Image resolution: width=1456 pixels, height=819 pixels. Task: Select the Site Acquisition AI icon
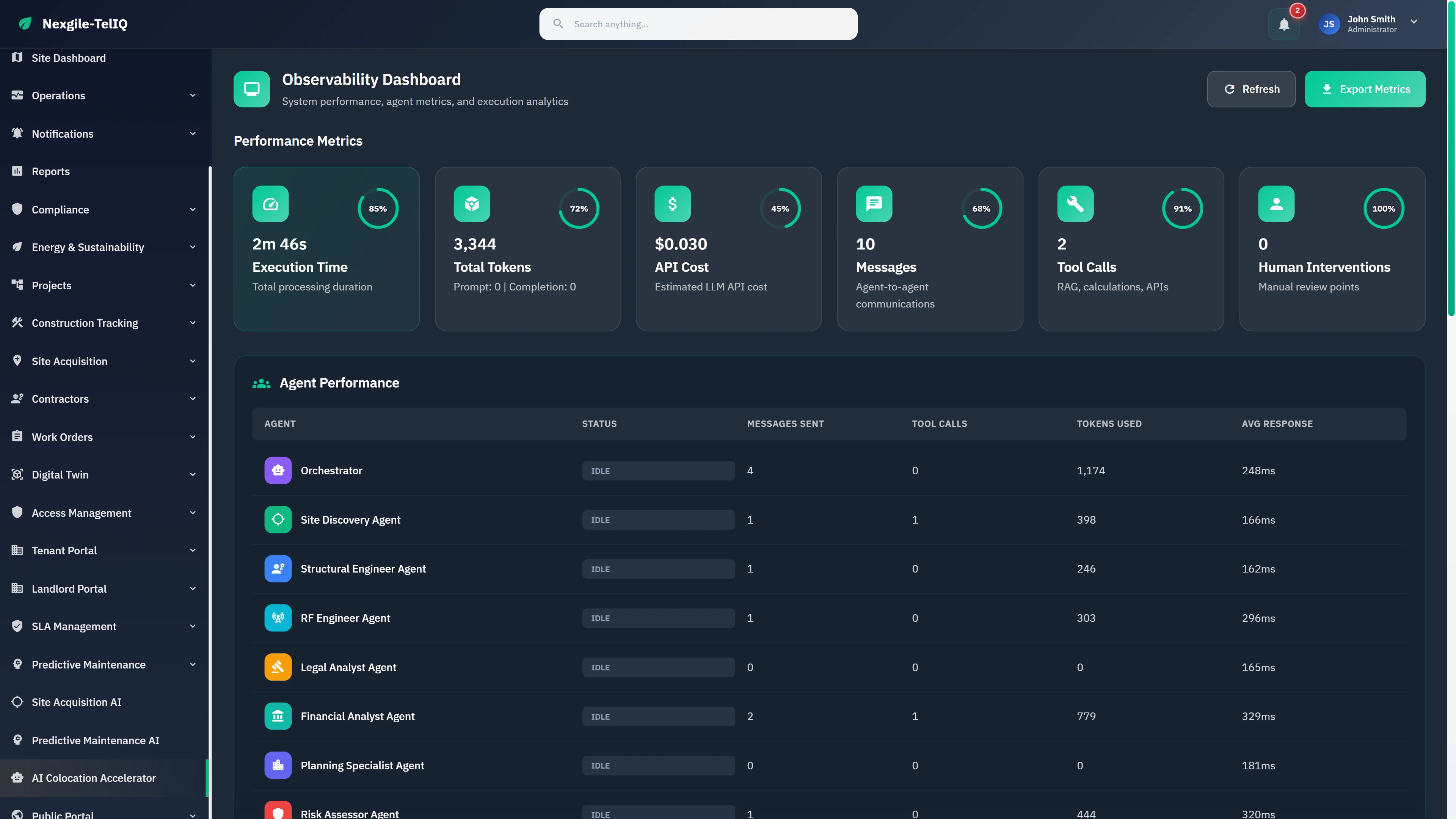(x=17, y=702)
